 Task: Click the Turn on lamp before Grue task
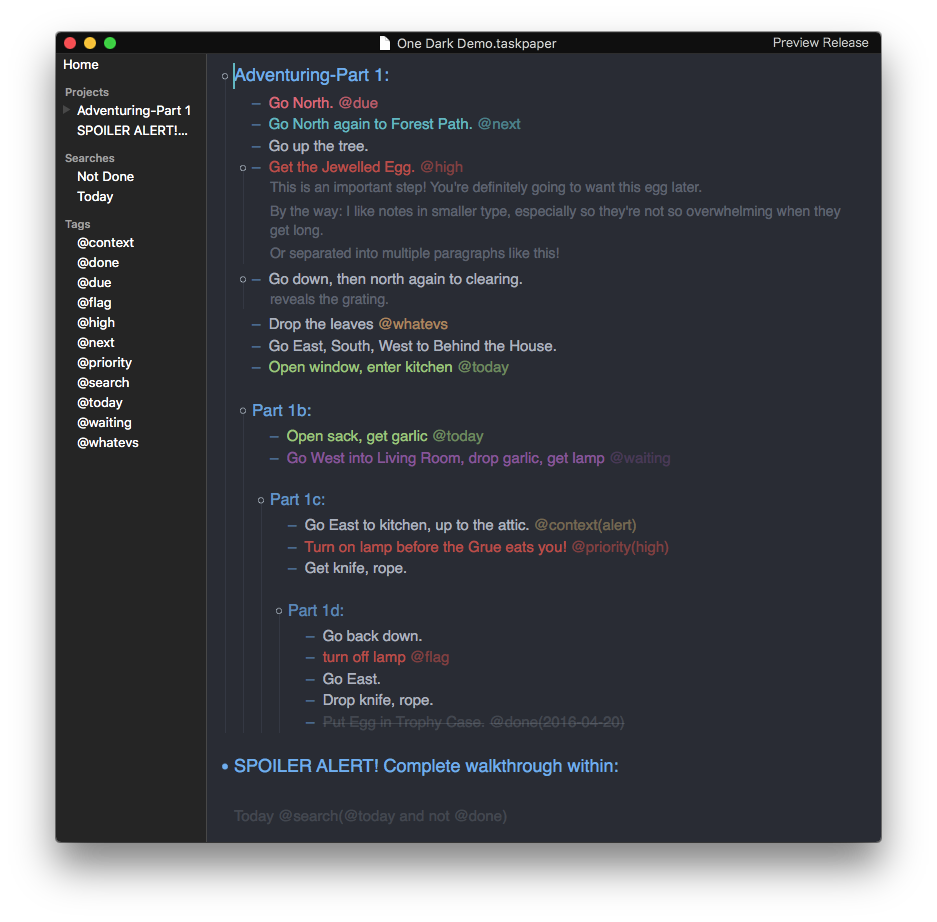point(435,547)
